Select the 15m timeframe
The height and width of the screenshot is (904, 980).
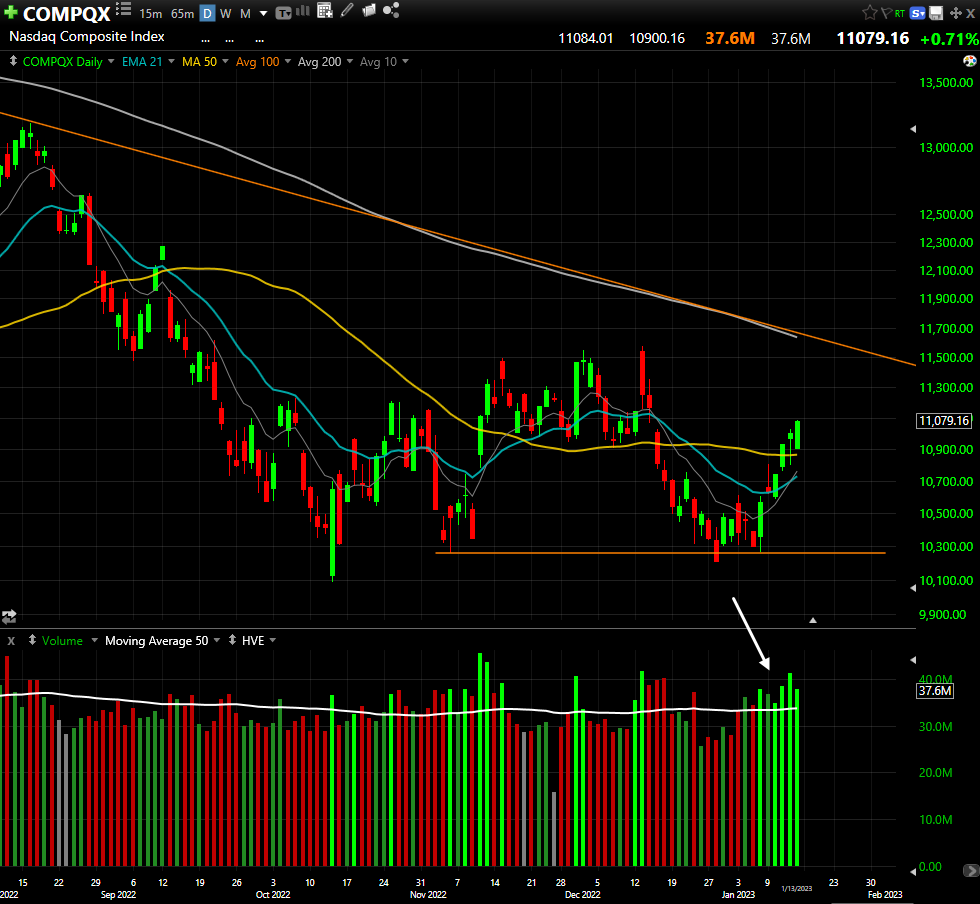coord(151,13)
